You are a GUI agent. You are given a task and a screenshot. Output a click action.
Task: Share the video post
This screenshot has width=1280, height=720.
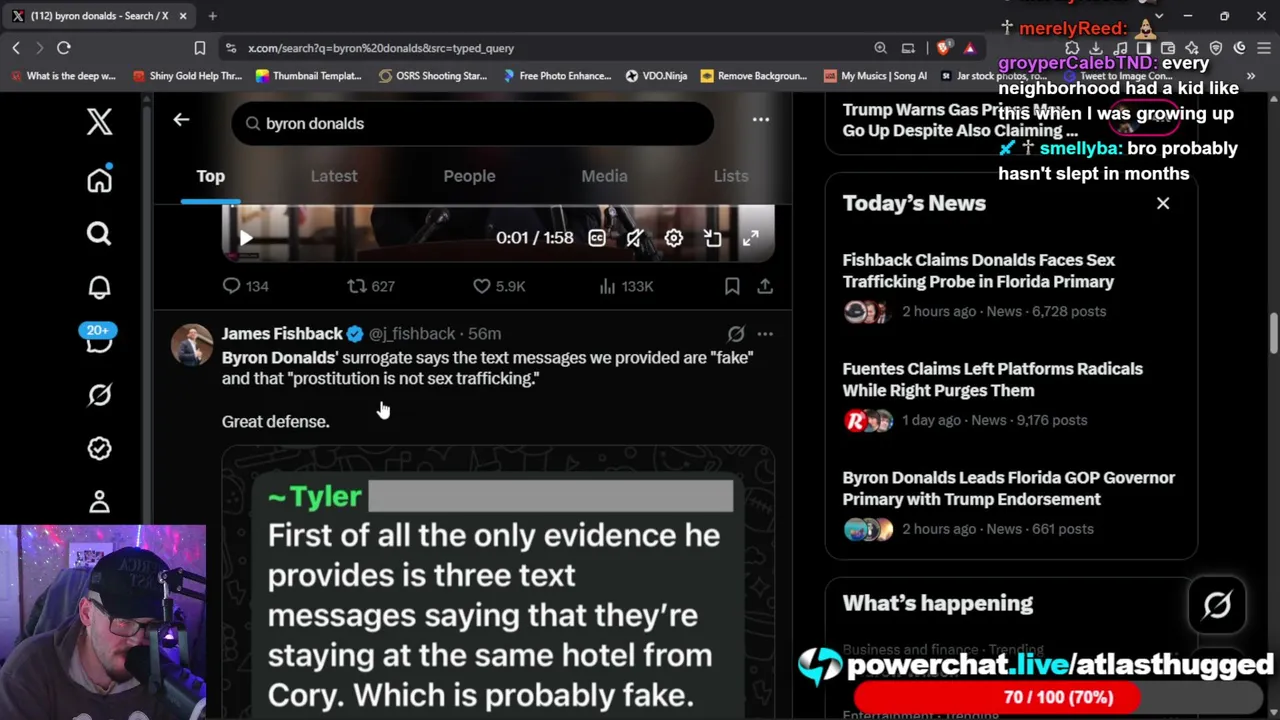coord(765,286)
